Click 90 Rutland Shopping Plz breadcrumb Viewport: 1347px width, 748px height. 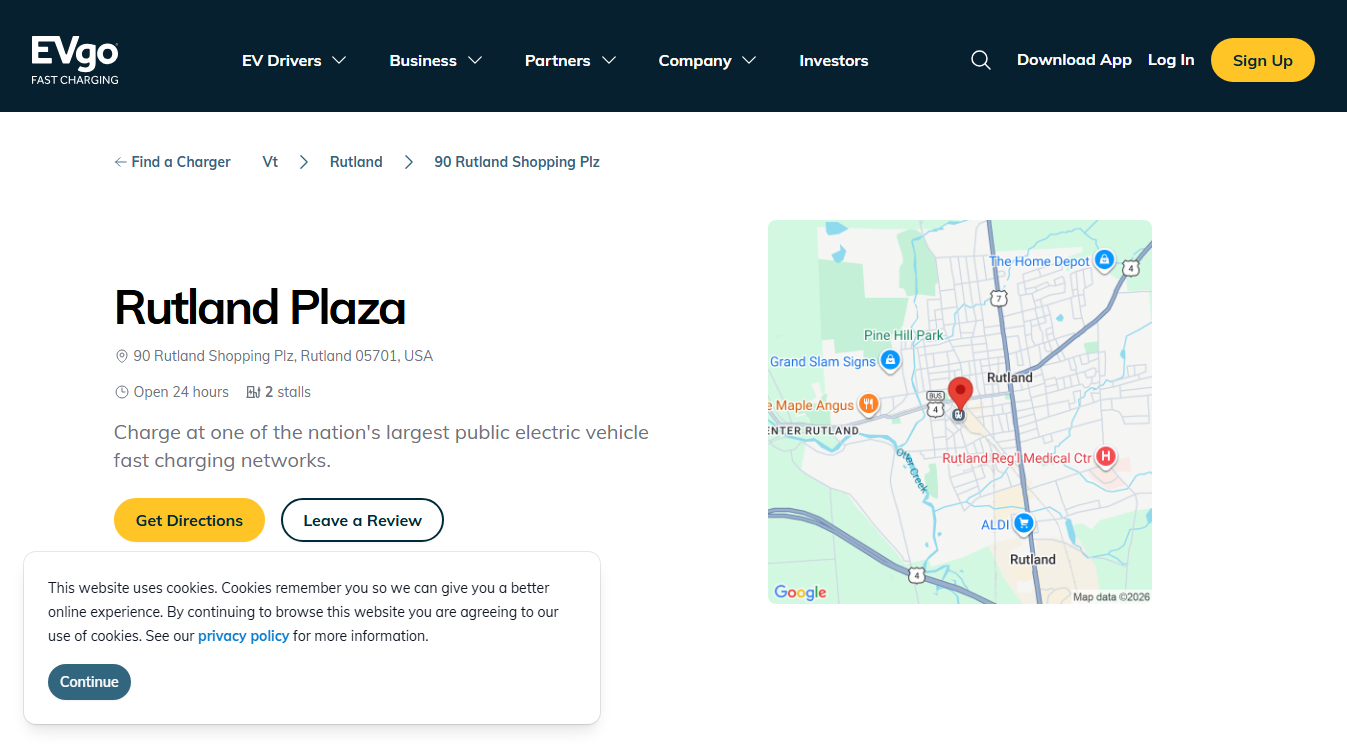point(517,162)
